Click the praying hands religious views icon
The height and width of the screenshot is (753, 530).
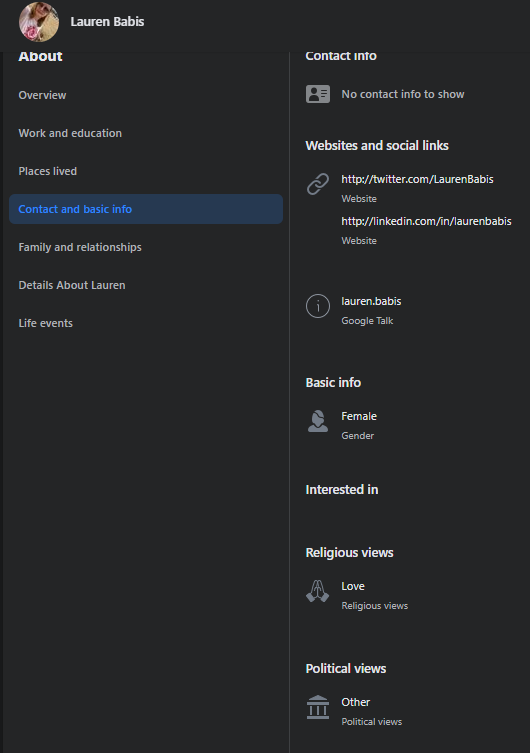[x=318, y=591]
